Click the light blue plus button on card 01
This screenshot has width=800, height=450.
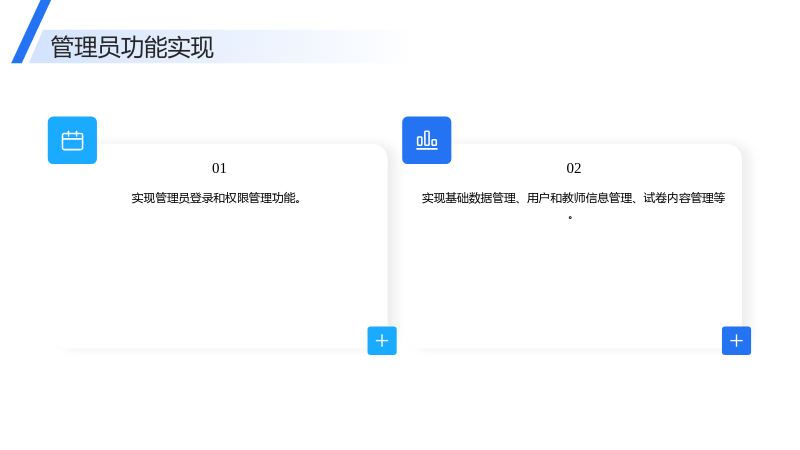point(382,341)
